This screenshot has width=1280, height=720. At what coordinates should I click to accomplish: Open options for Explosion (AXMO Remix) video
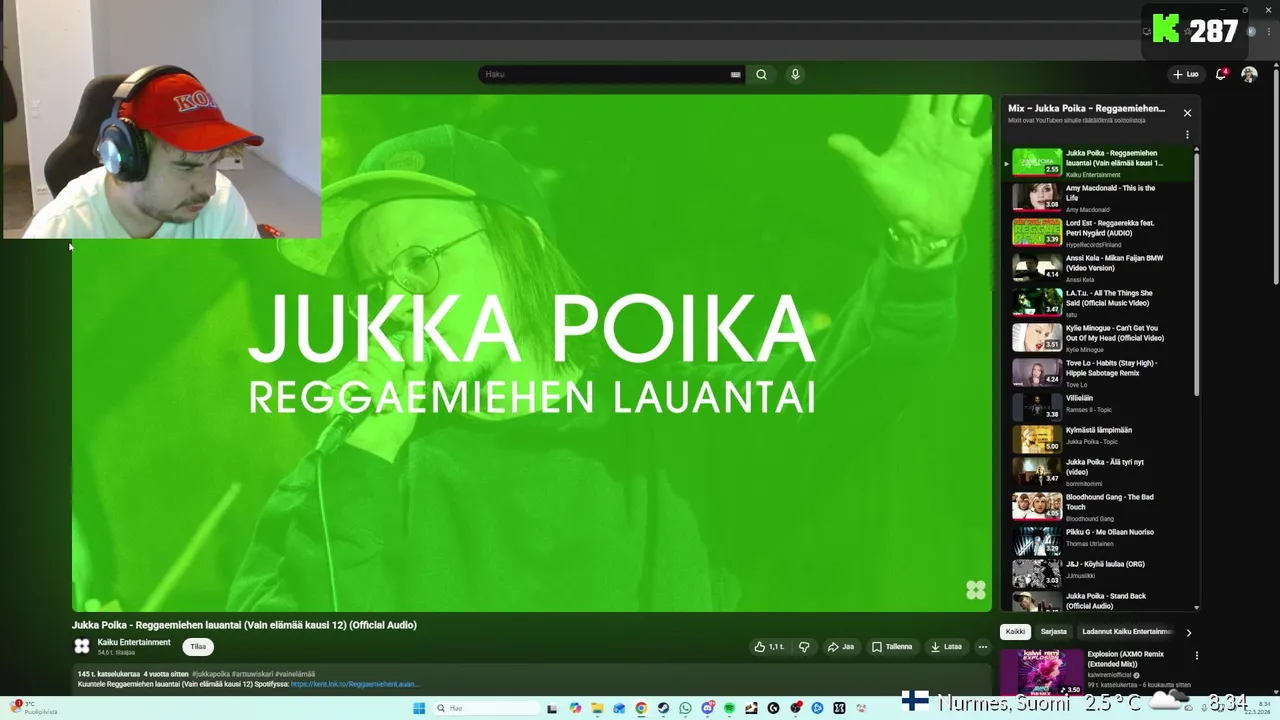[1196, 656]
